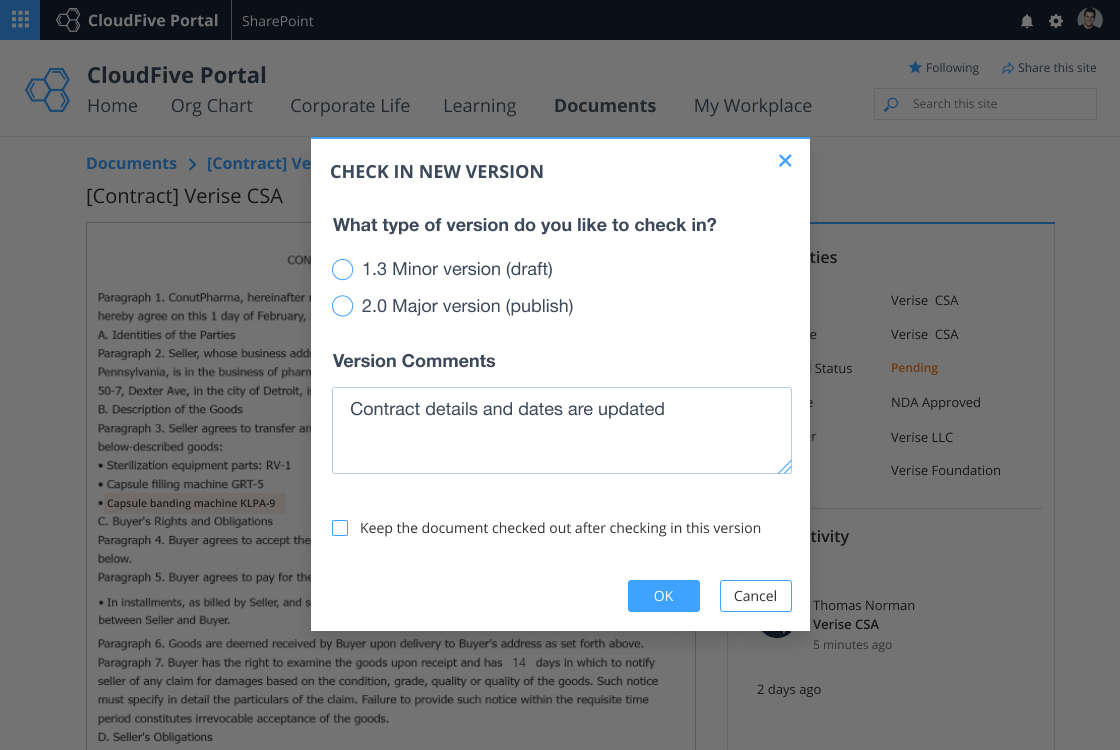Click the CloudFive hexagon logo in header
Image resolution: width=1120 pixels, height=750 pixels.
click(47, 90)
